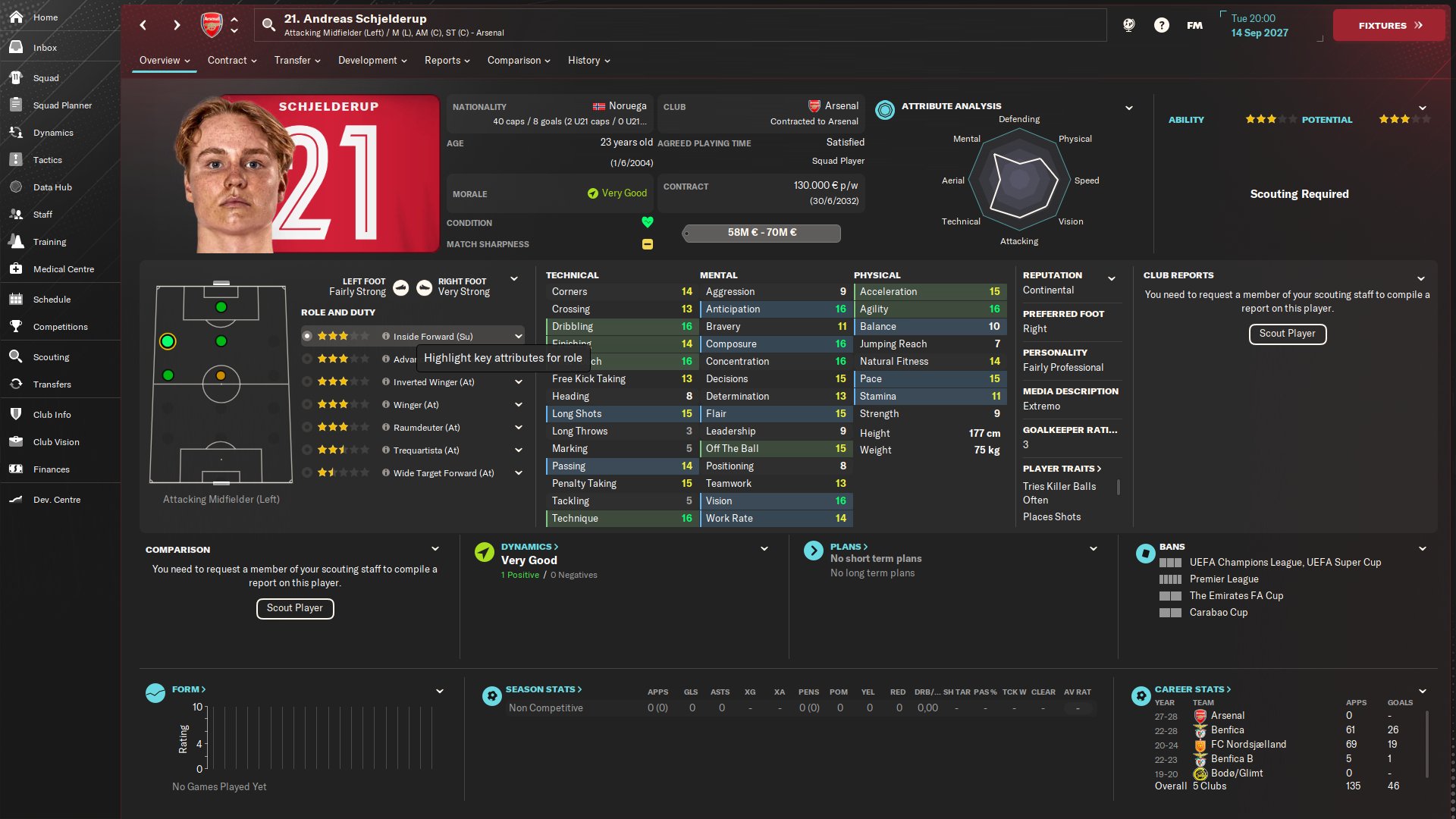Click Scout Player in Club Reports
This screenshot has height=819, width=1456.
pyautogui.click(x=1287, y=334)
